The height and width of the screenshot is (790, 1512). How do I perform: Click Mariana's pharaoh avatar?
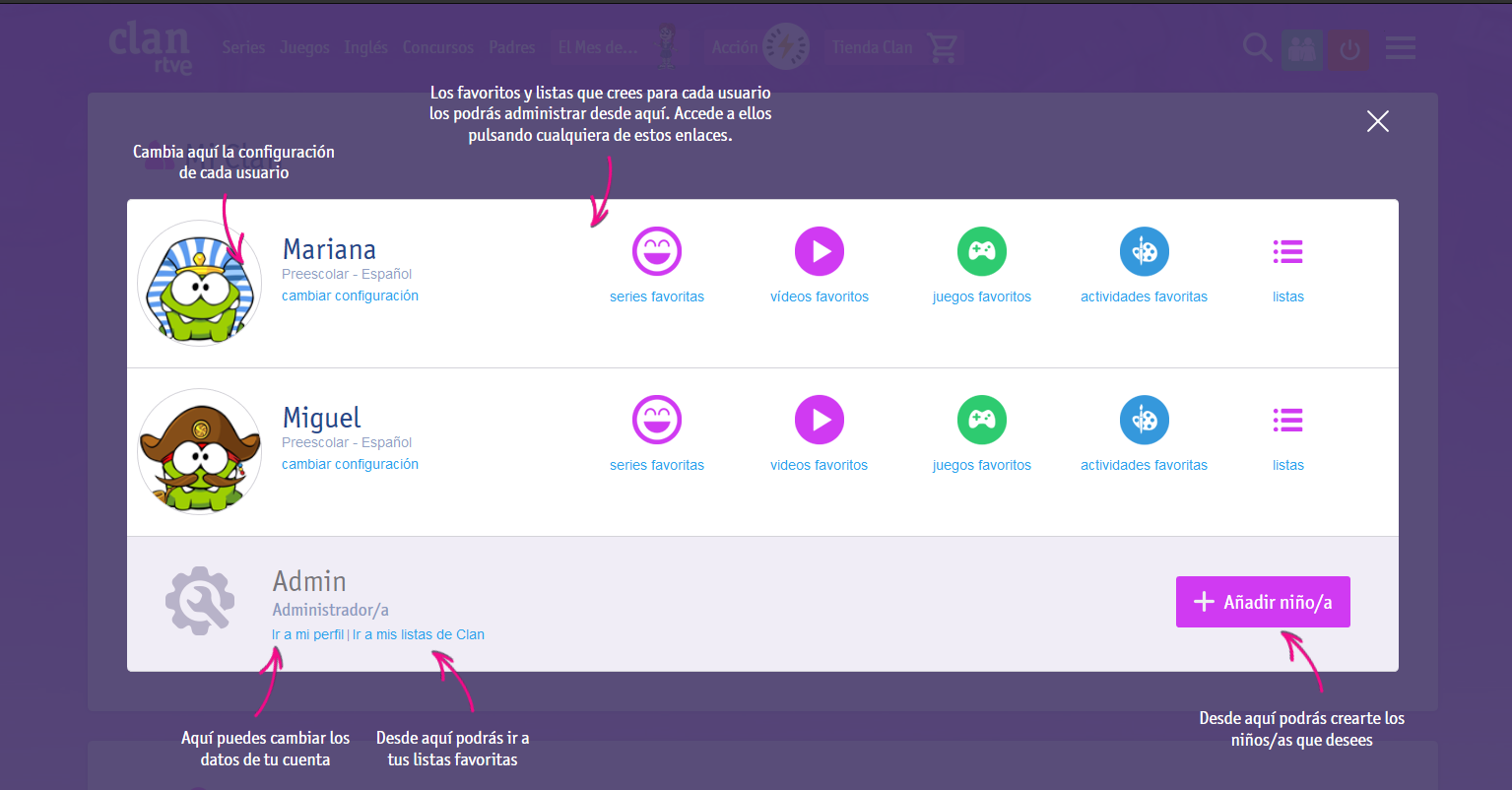pos(200,283)
